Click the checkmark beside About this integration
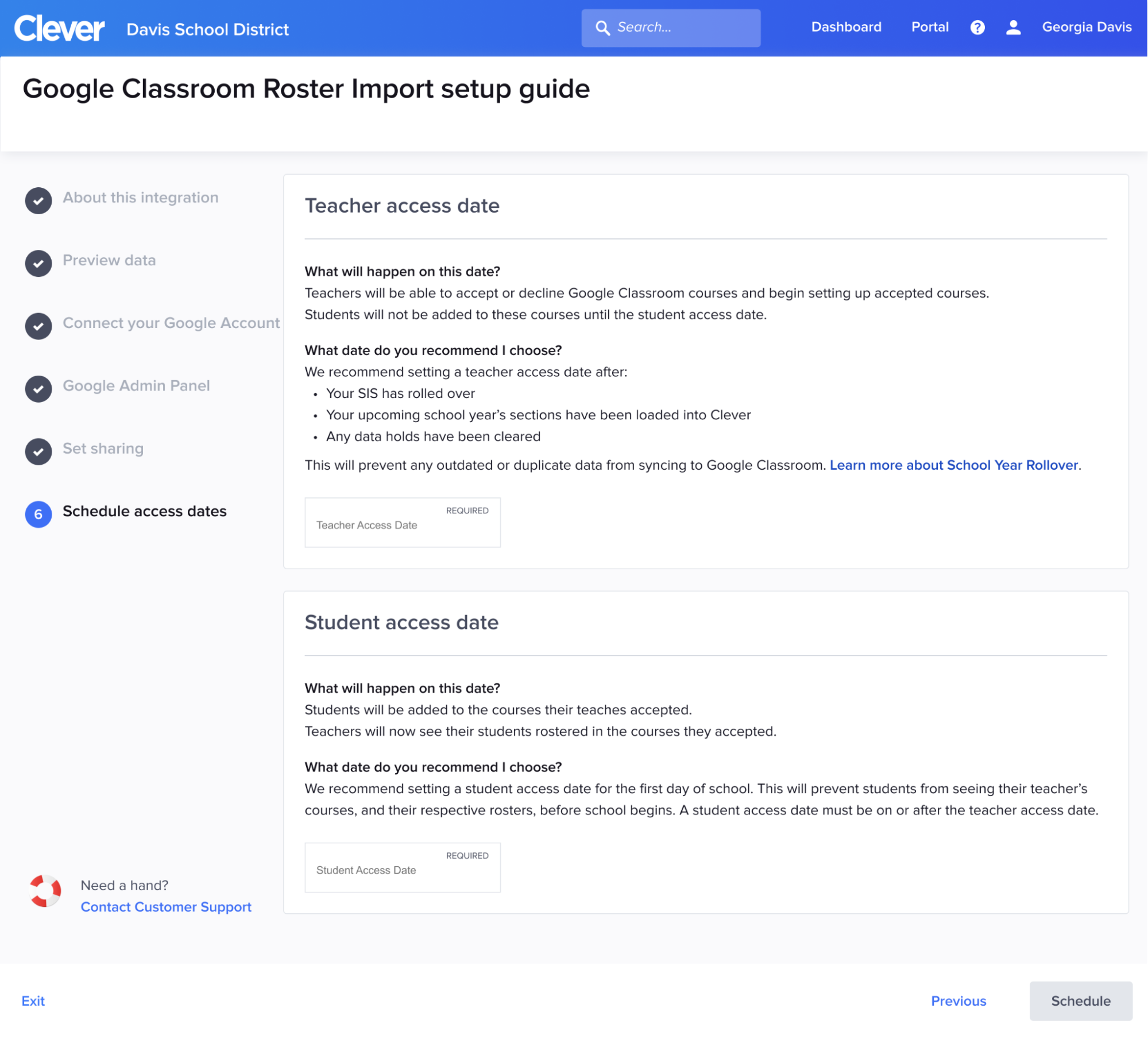The height and width of the screenshot is (1039, 1148). click(x=38, y=200)
